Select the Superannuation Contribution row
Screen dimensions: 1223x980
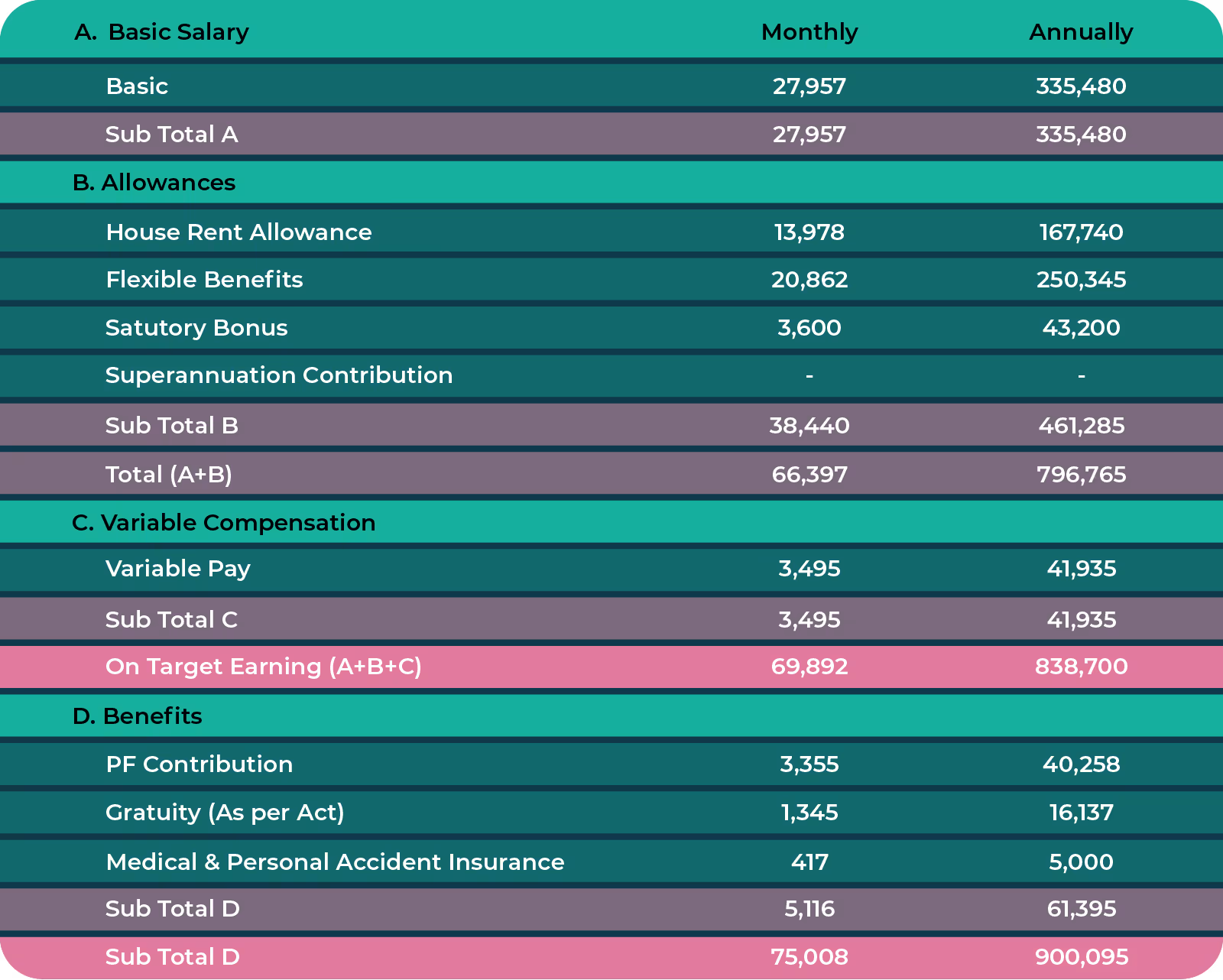tap(279, 375)
